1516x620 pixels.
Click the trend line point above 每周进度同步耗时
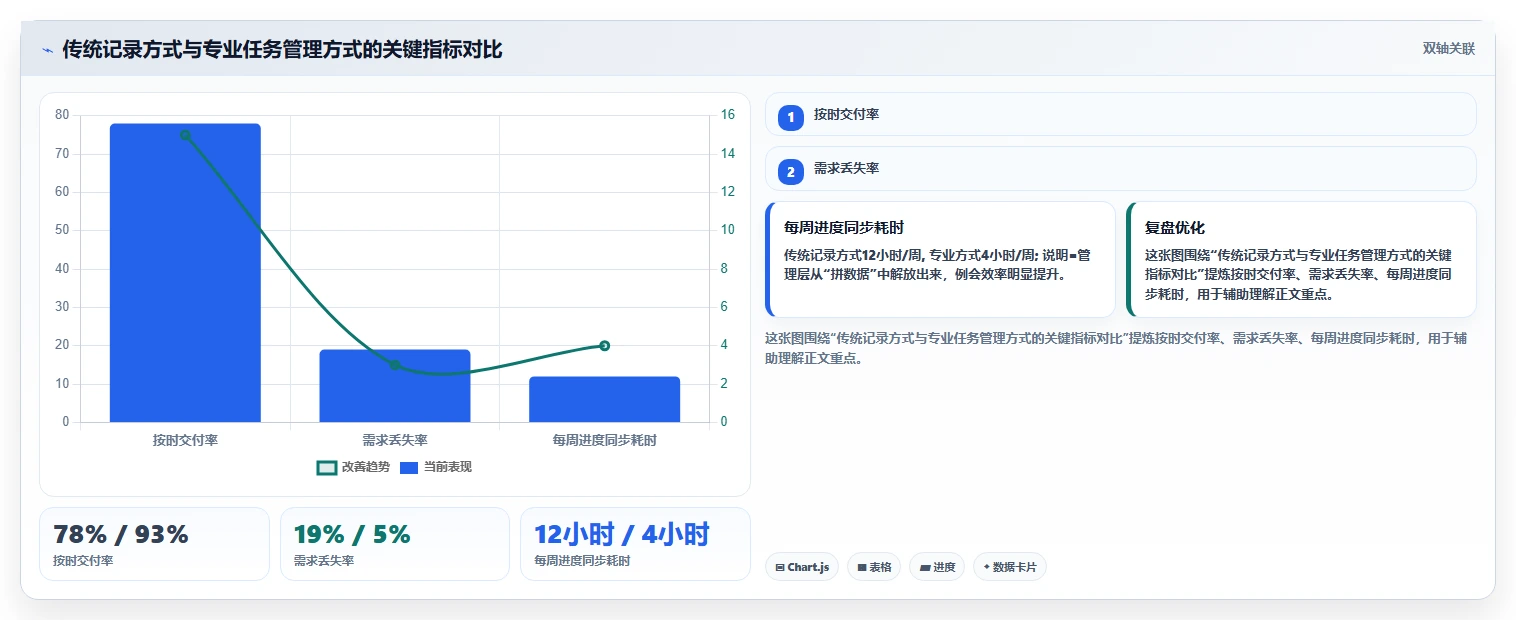pyautogui.click(x=604, y=346)
